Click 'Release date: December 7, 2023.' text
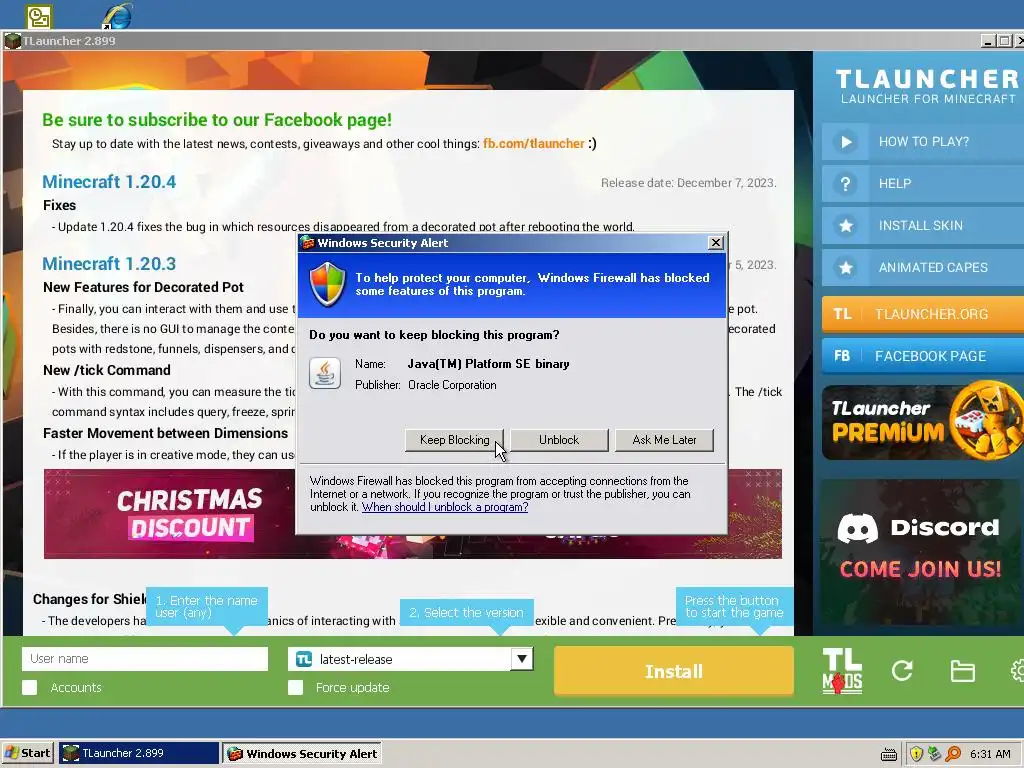Image resolution: width=1024 pixels, height=768 pixels. click(x=688, y=183)
